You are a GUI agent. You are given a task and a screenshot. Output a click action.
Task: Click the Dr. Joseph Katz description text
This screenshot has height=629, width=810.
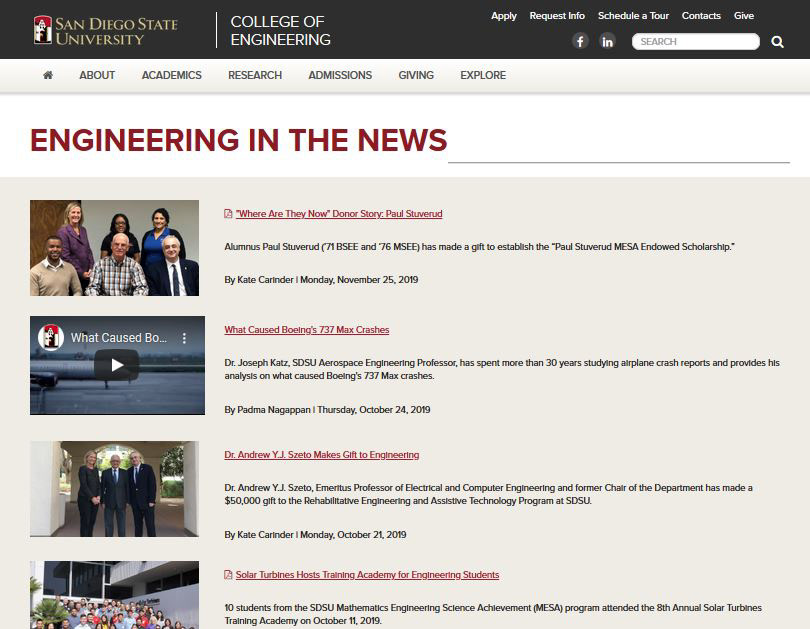(502, 369)
